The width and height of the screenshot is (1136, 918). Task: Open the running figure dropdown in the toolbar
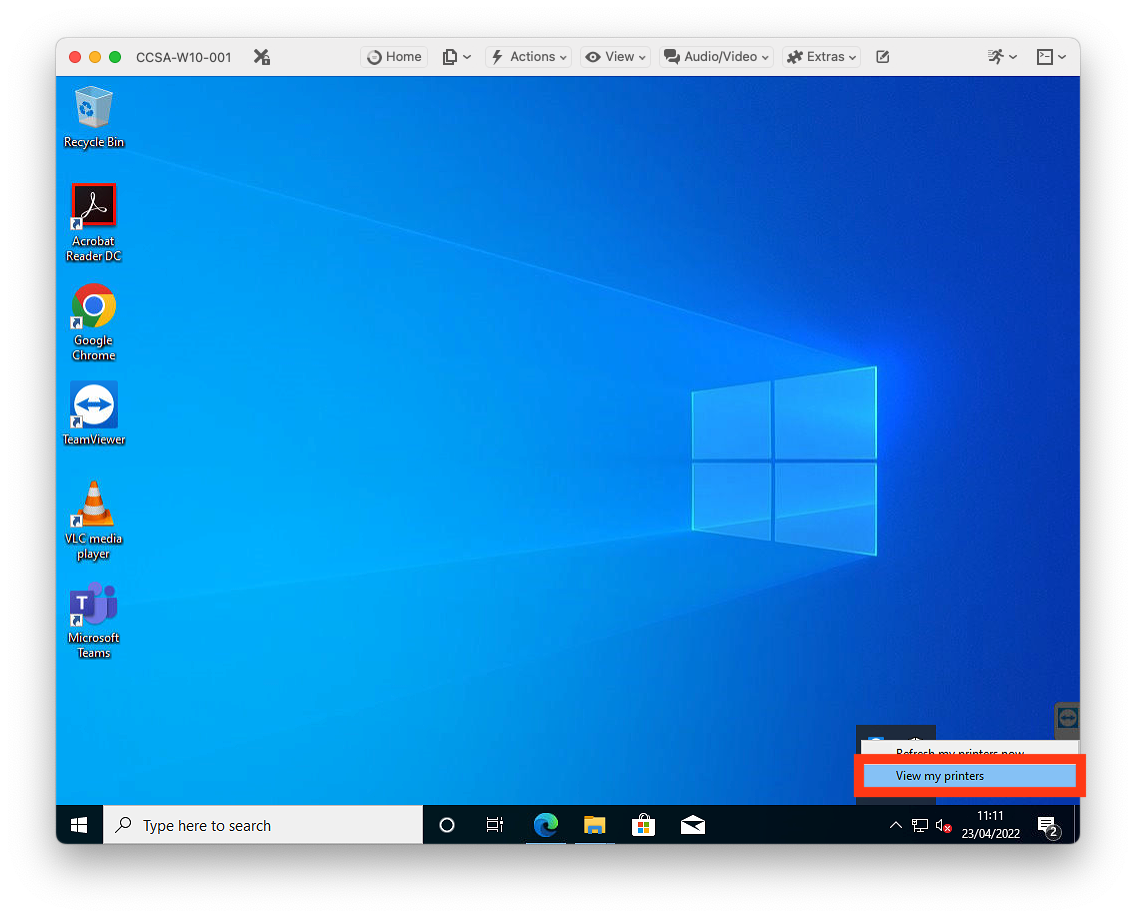pos(1002,57)
